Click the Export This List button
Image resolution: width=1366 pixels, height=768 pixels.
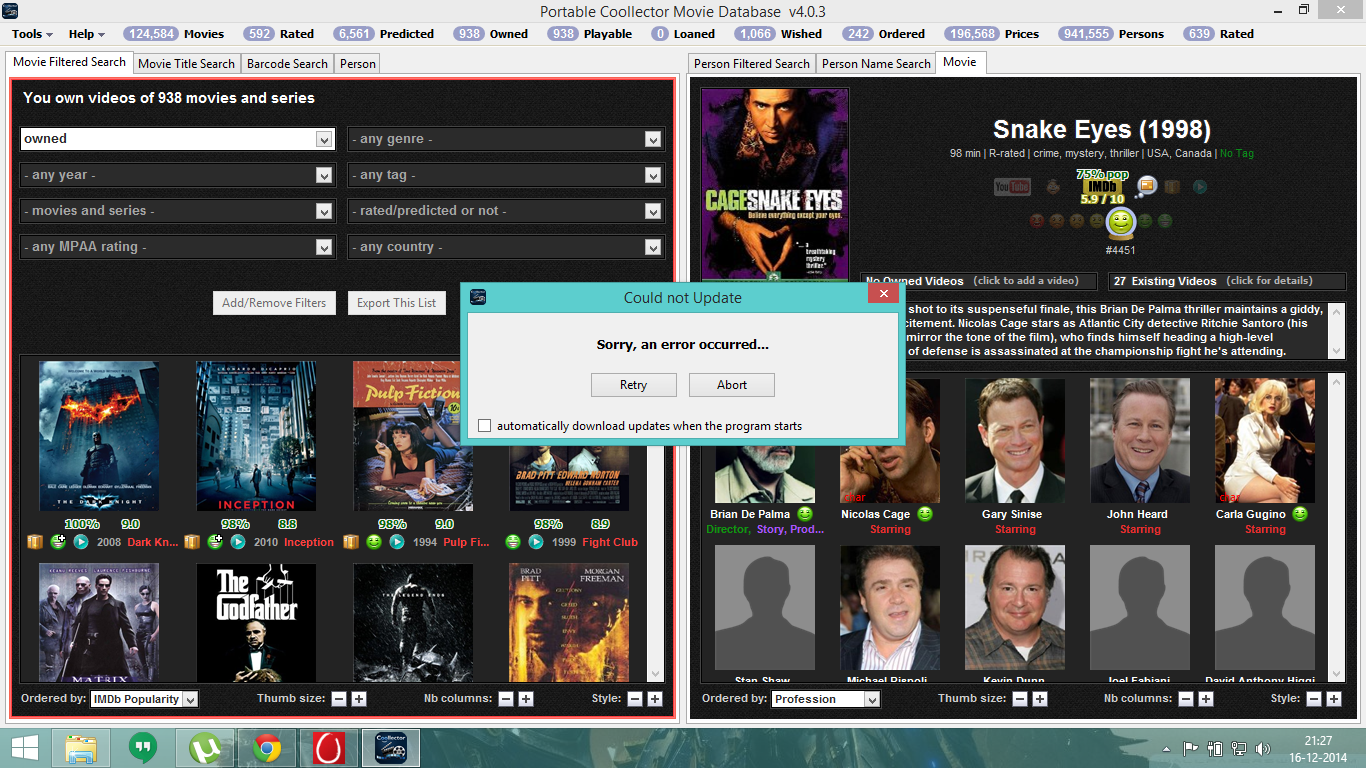pyautogui.click(x=397, y=303)
